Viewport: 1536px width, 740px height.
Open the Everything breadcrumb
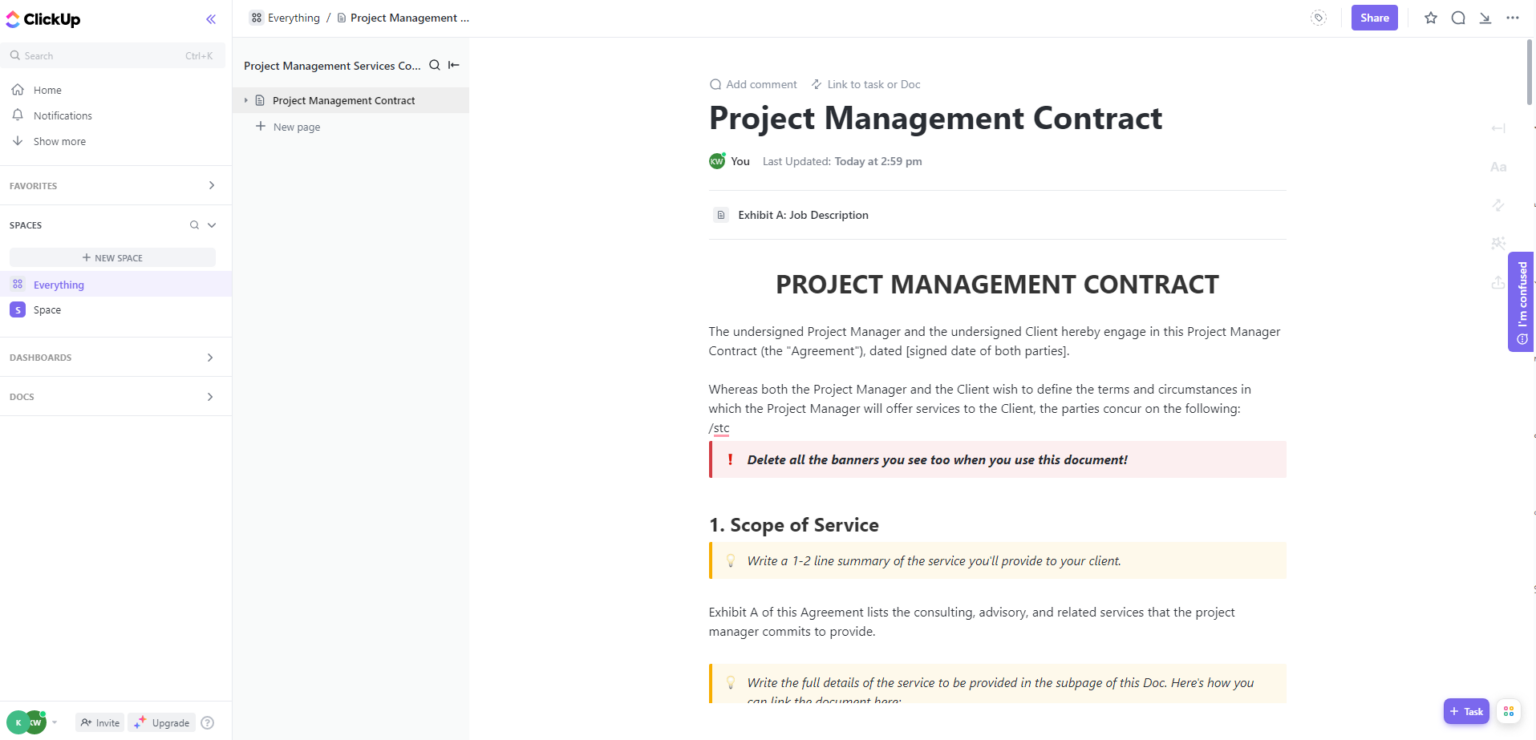[293, 17]
